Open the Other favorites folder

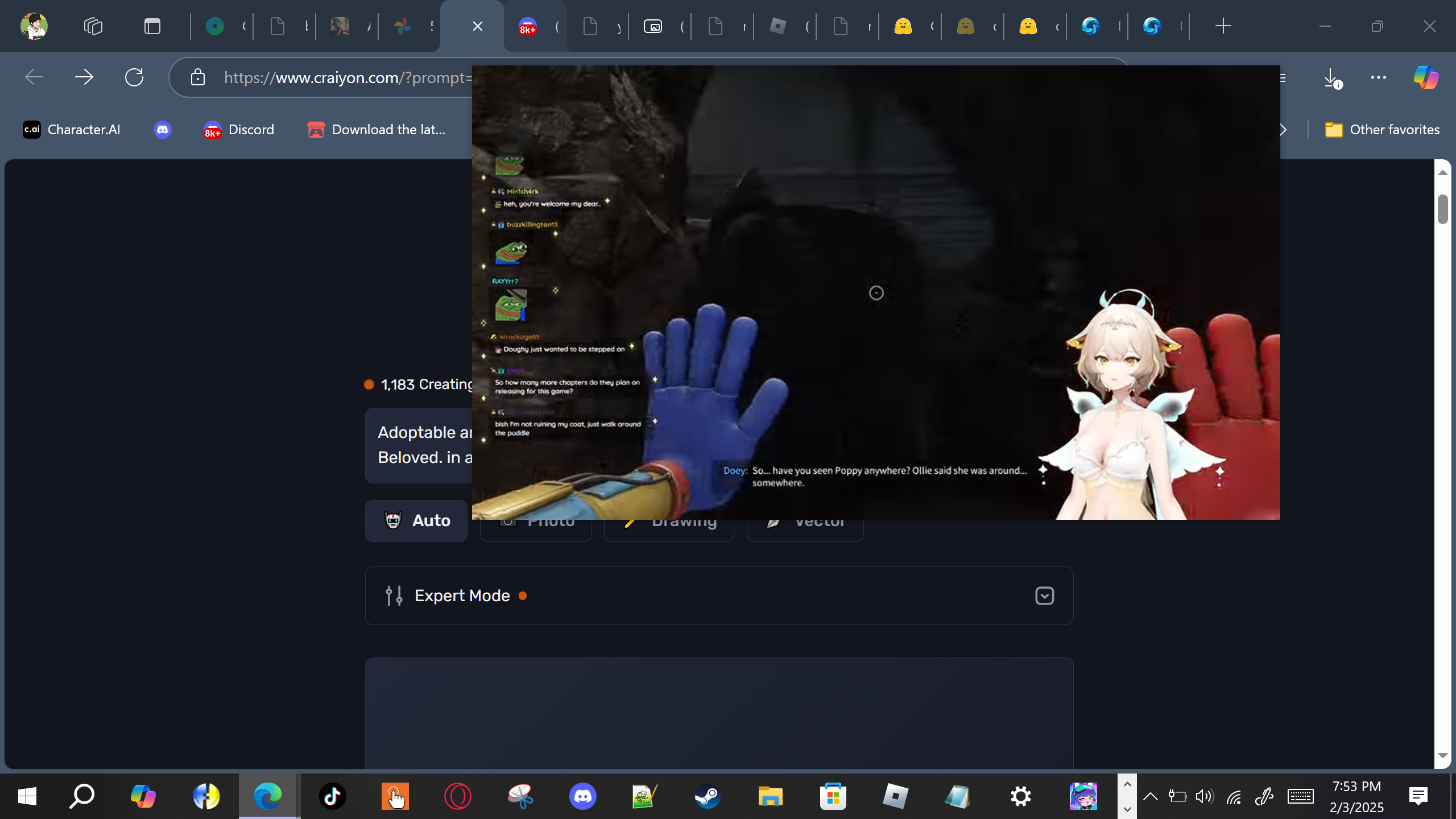pos(1382,130)
